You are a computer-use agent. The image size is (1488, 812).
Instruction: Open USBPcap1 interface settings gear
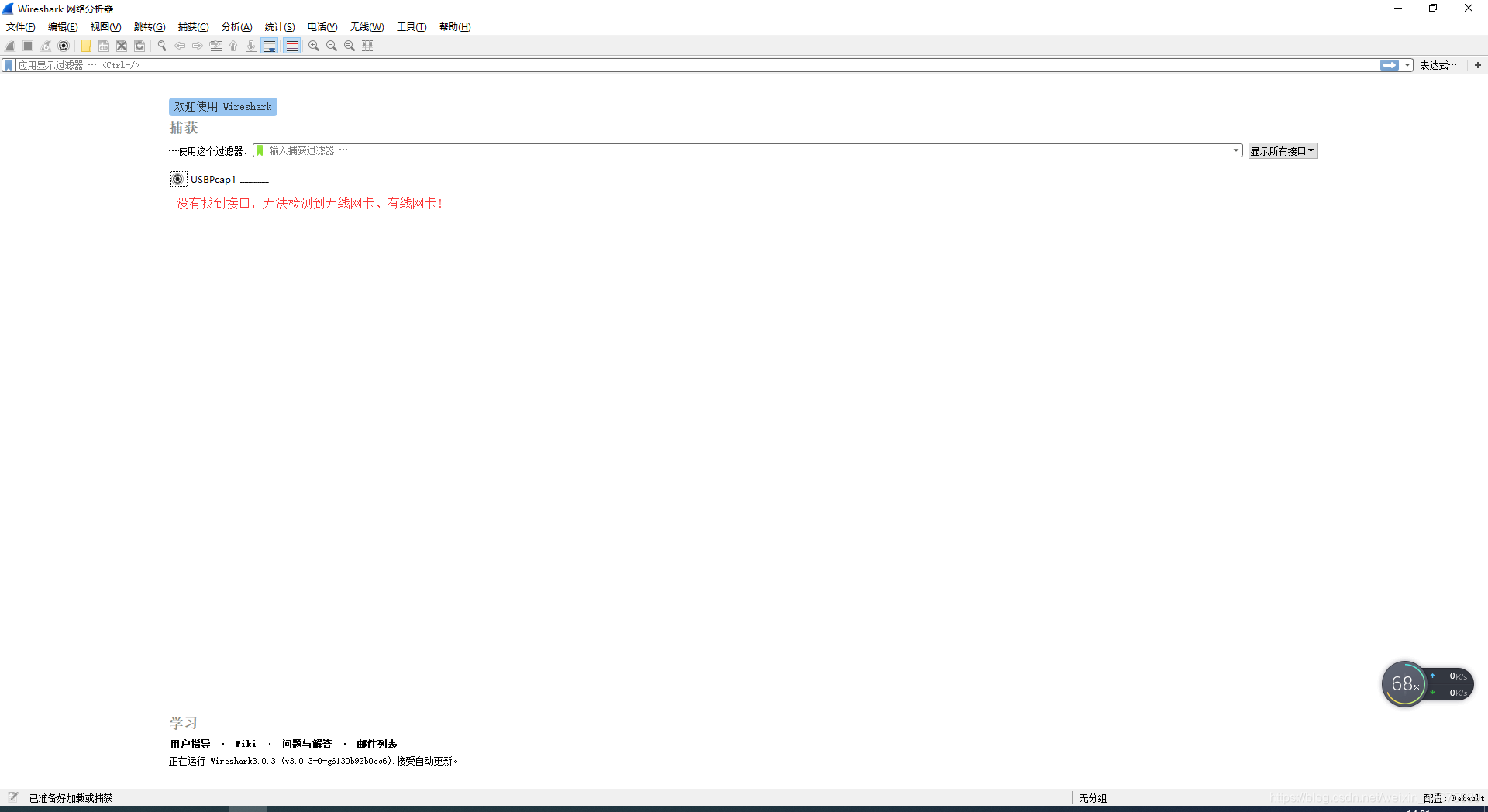177,179
